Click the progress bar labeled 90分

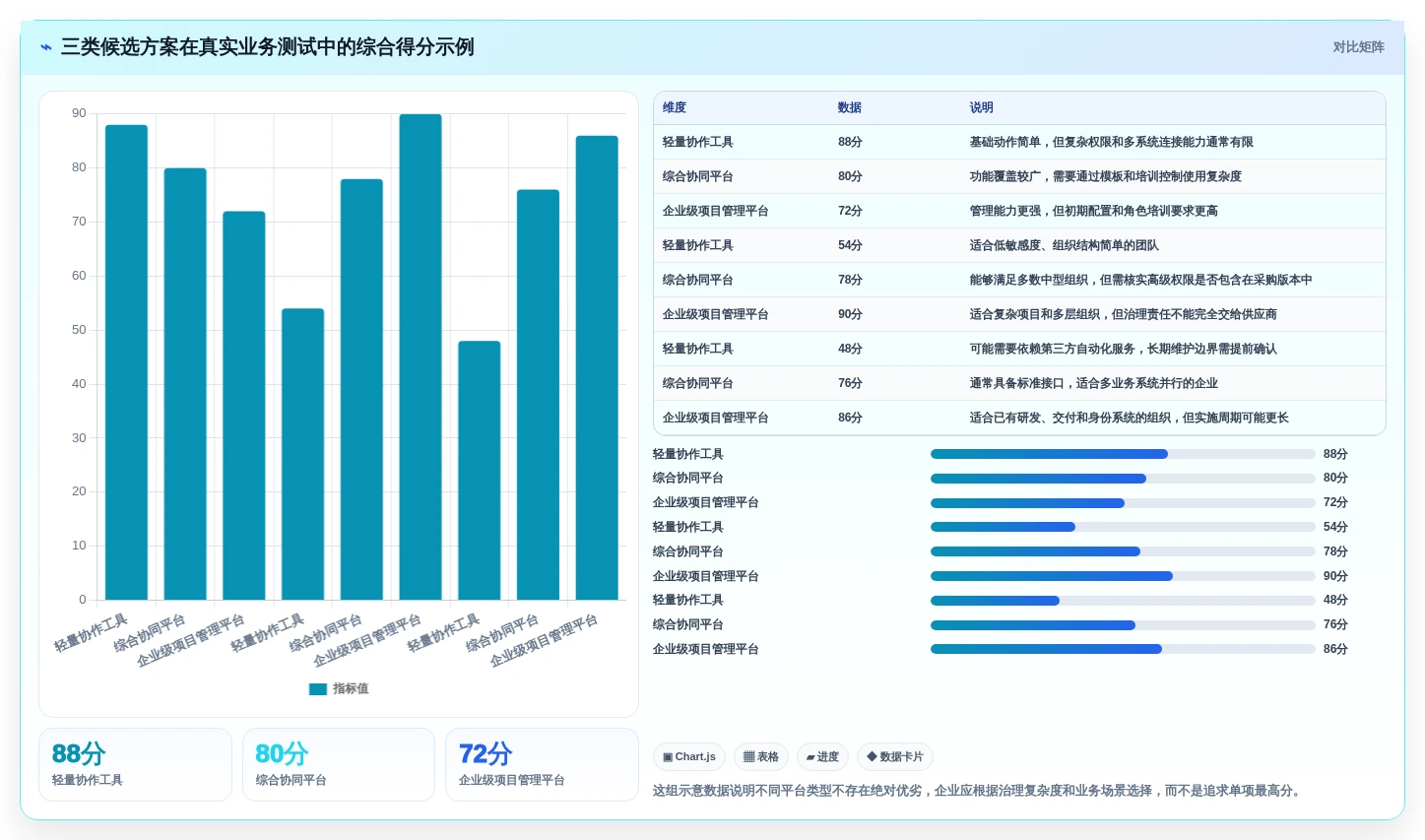(1123, 576)
